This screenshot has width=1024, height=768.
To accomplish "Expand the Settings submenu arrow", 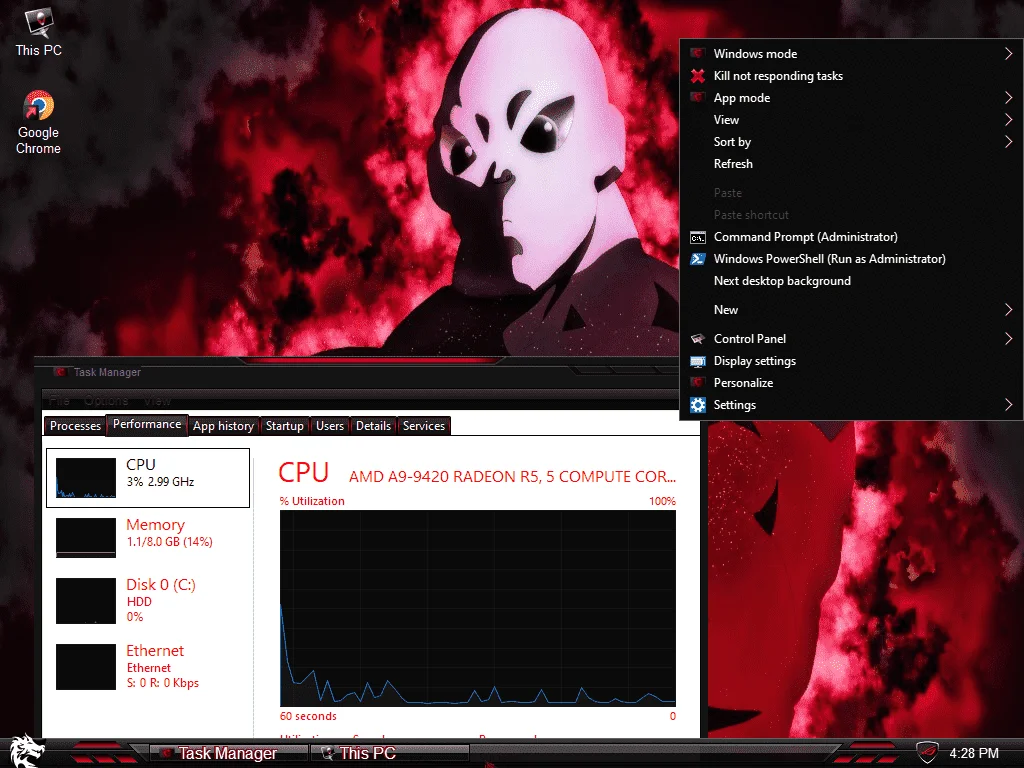I will coord(1008,405).
